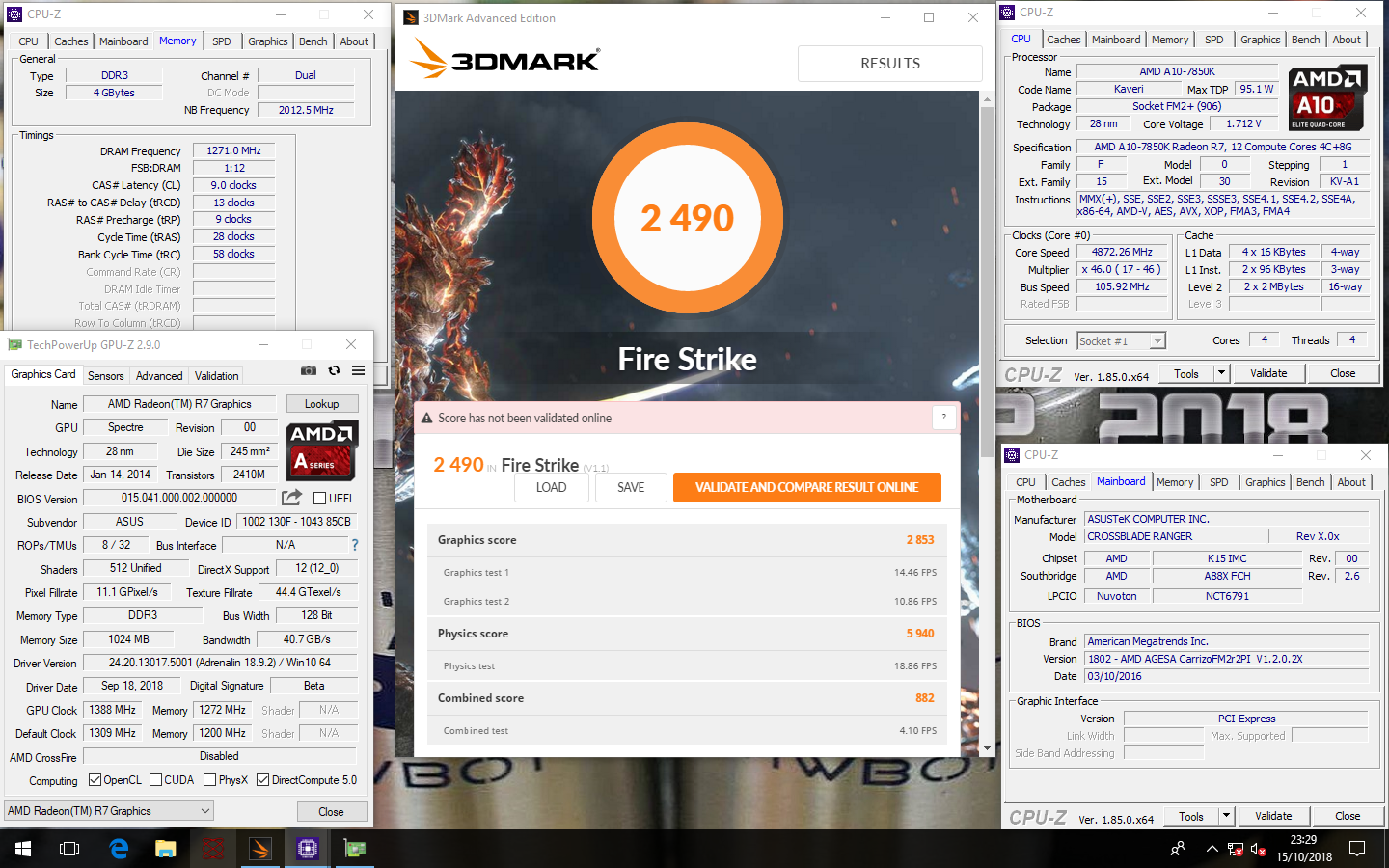Image resolution: width=1389 pixels, height=868 pixels.
Task: Click the DRAM Frequency value 1271.0 MHz
Action: click(x=234, y=150)
